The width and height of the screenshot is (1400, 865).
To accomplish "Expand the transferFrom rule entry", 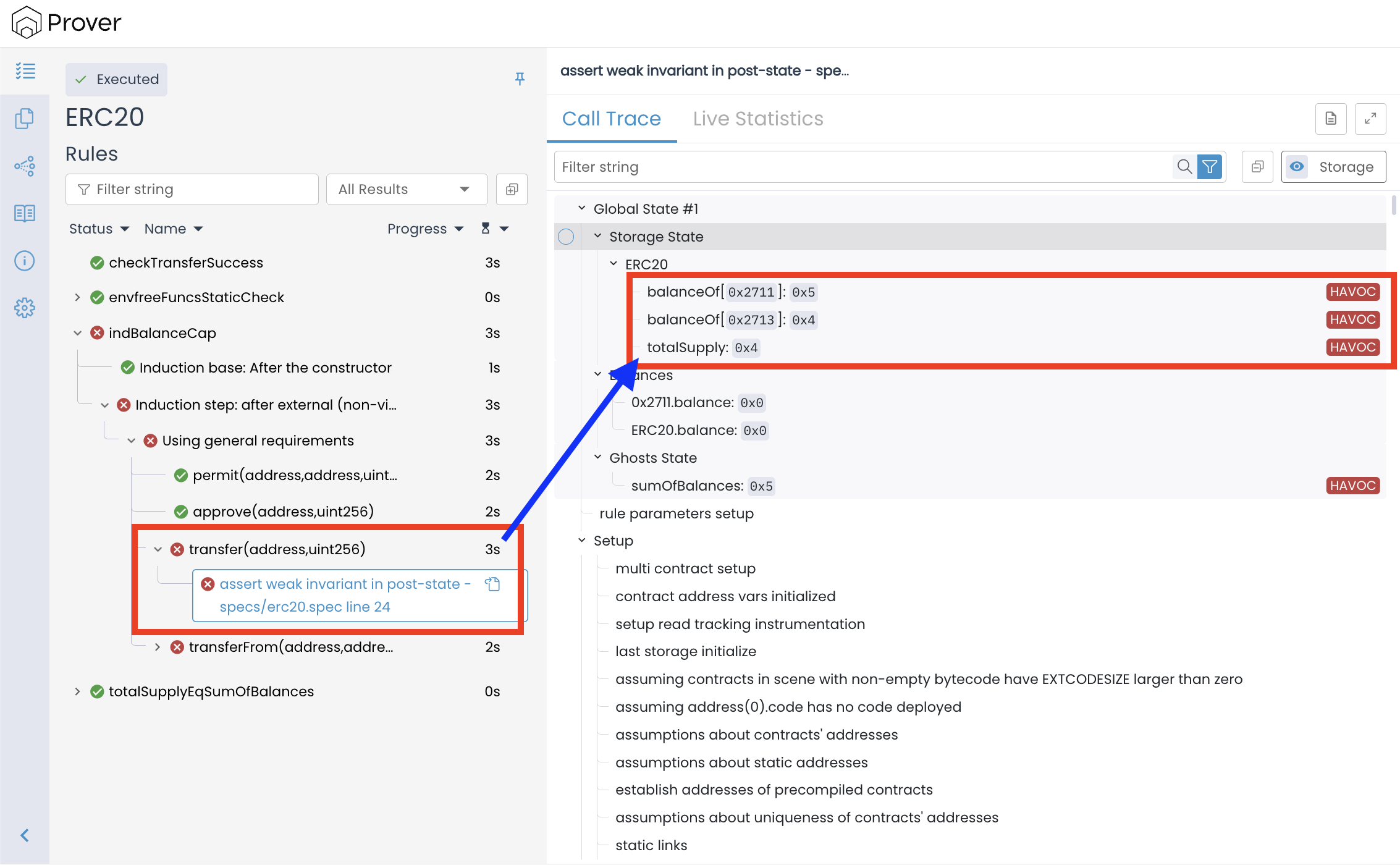I will click(x=158, y=647).
